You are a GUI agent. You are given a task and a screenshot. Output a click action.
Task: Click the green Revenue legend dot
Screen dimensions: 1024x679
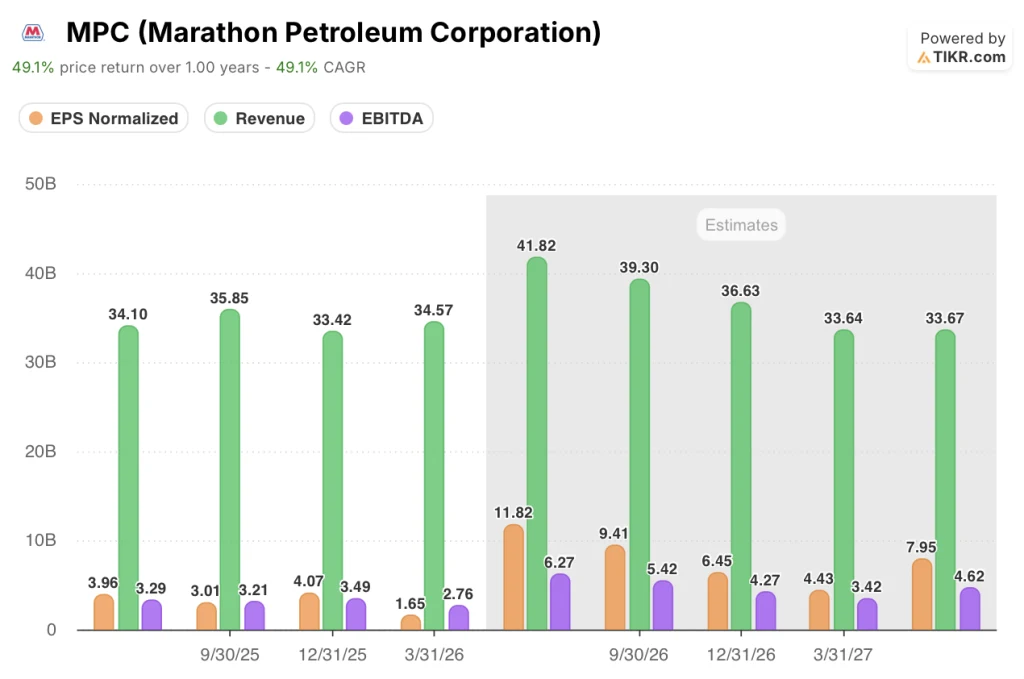point(221,118)
